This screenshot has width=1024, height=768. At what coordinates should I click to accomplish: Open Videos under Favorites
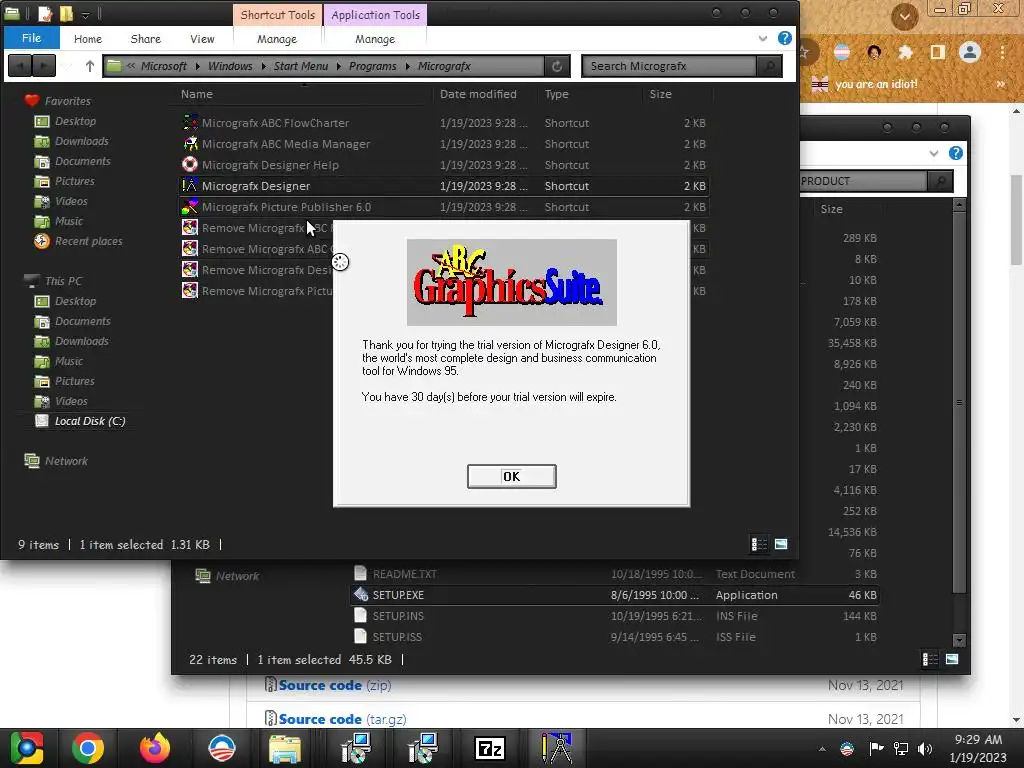71,201
